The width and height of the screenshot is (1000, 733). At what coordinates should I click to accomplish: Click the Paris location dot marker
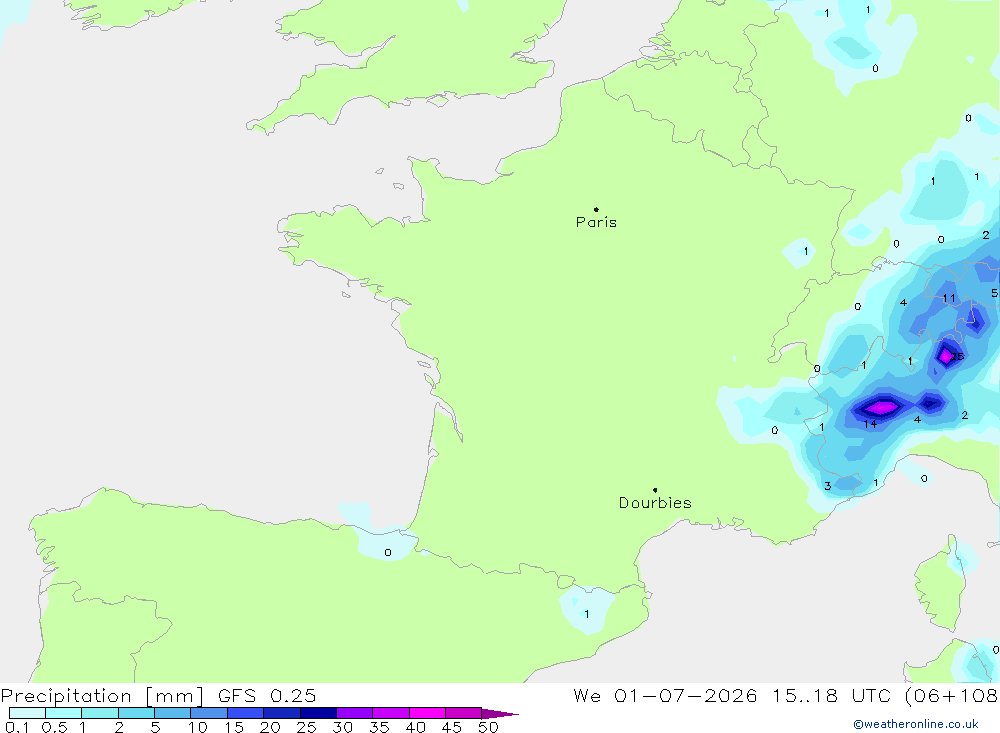(596, 209)
